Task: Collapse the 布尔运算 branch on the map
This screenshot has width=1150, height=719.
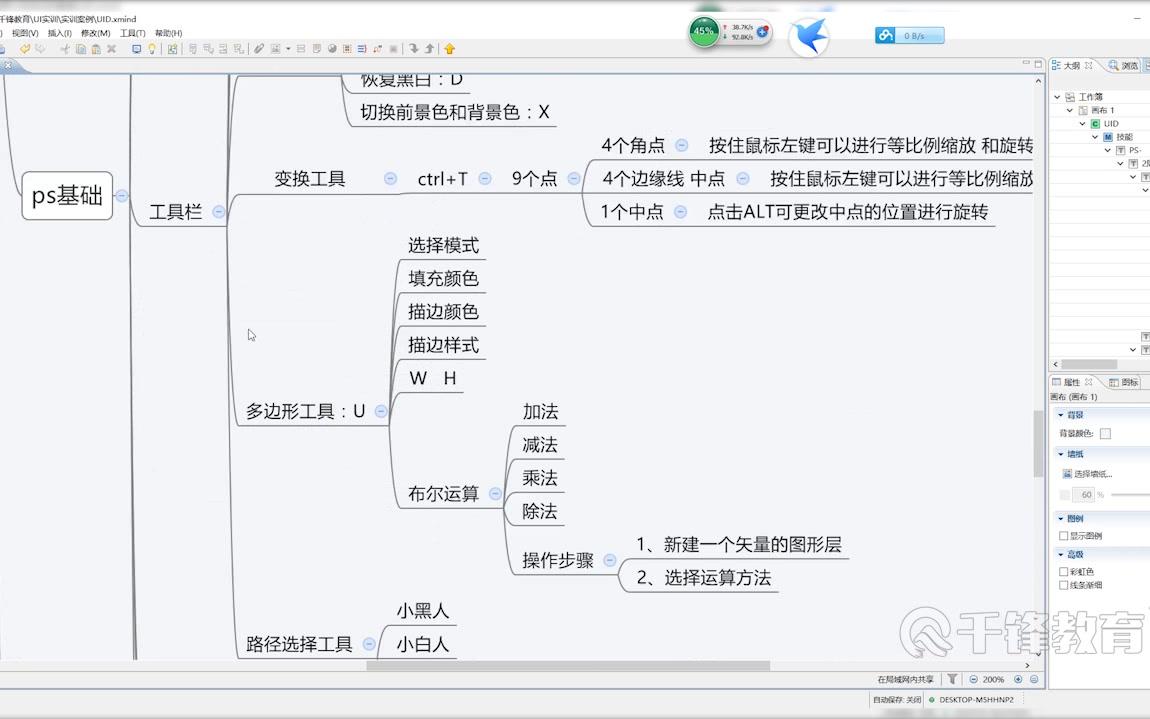Action: 494,493
